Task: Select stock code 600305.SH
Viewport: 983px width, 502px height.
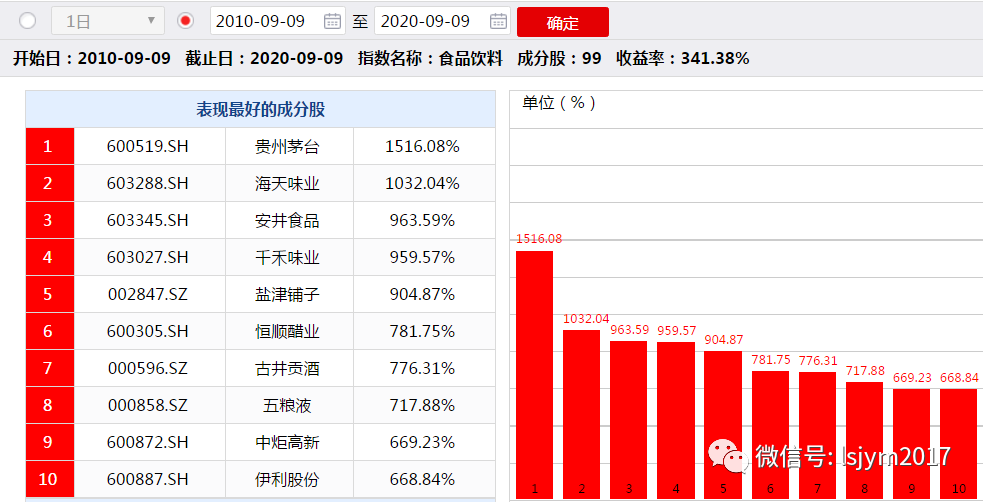Action: 147,331
